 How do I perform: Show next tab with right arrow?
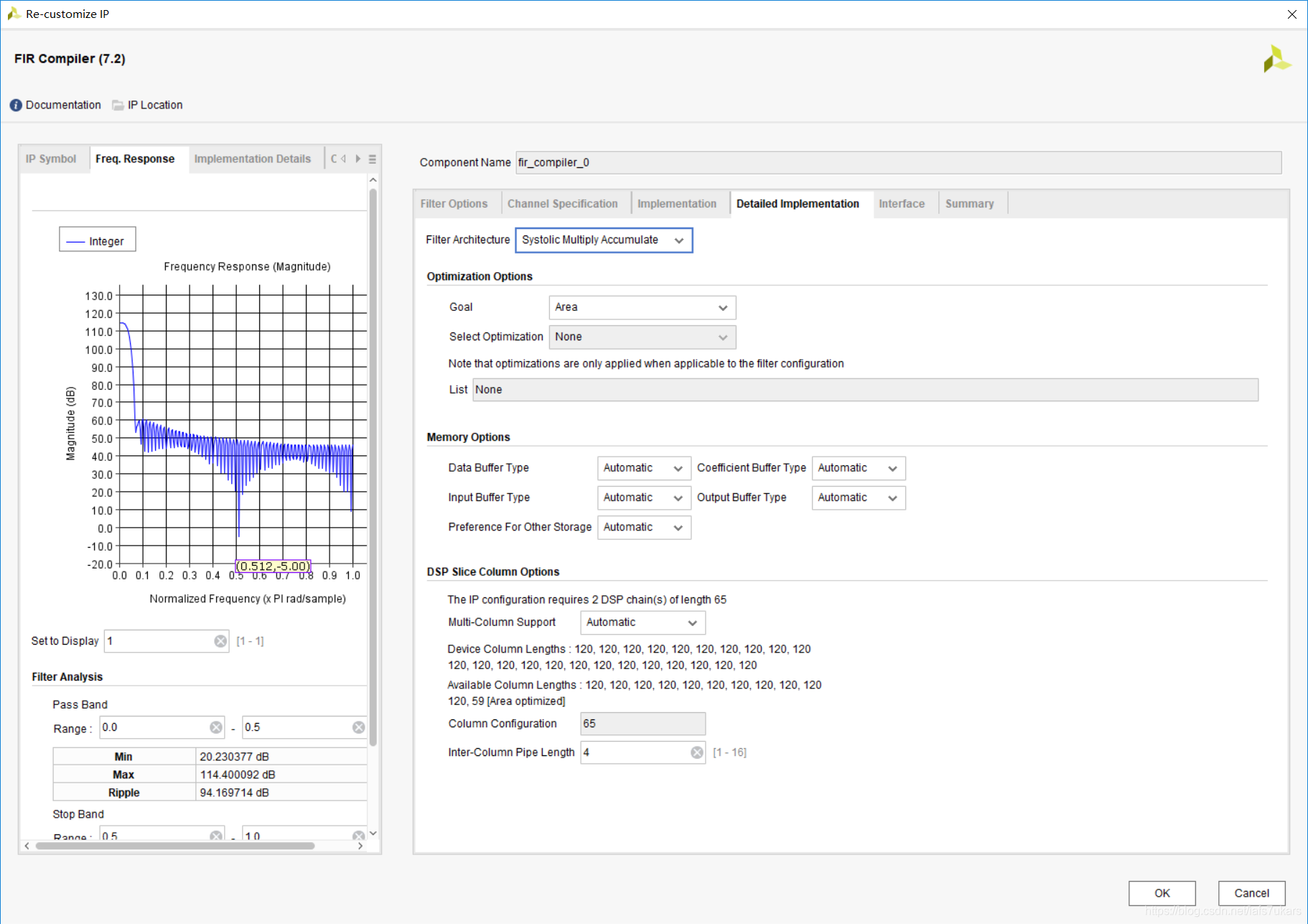(x=358, y=159)
